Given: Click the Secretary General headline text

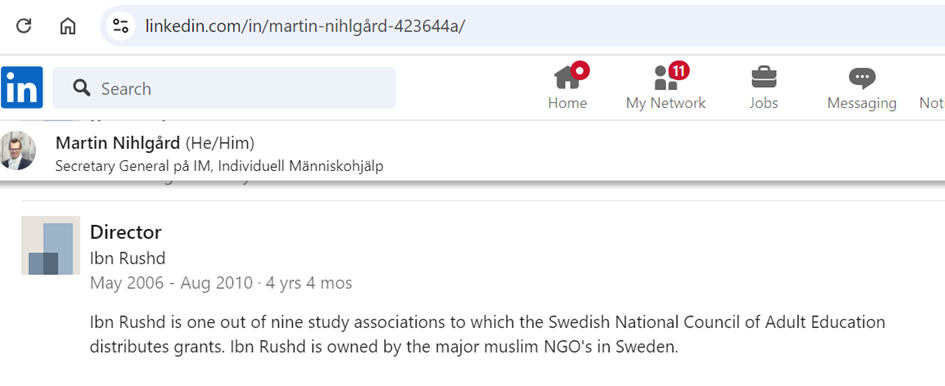Looking at the screenshot, I should coord(219,166).
